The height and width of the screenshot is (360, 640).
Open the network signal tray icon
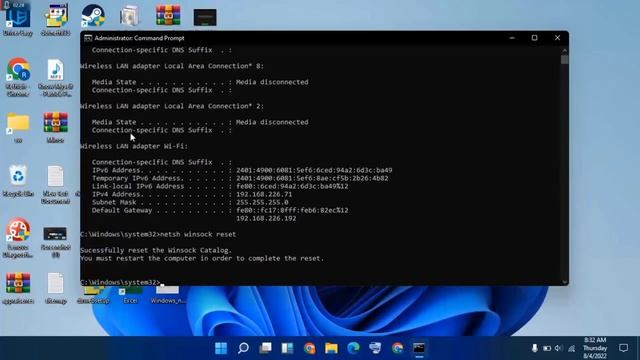tap(572, 348)
